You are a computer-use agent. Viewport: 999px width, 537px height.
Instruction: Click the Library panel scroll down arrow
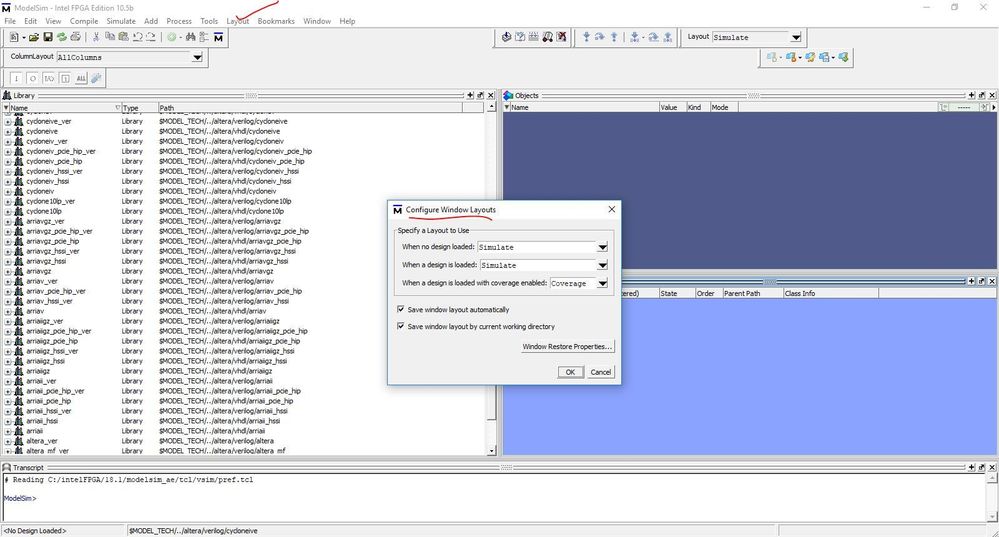coord(491,450)
